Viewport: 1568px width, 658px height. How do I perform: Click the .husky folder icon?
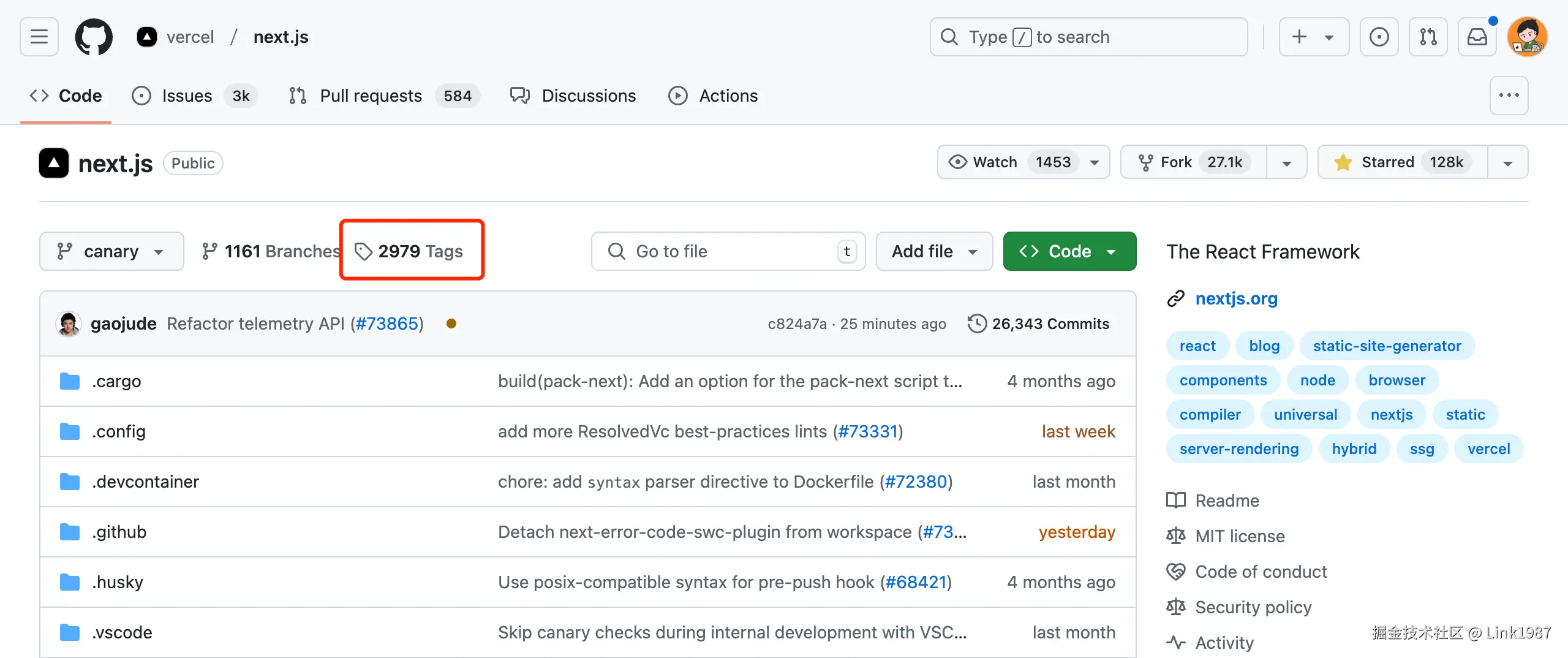(70, 582)
